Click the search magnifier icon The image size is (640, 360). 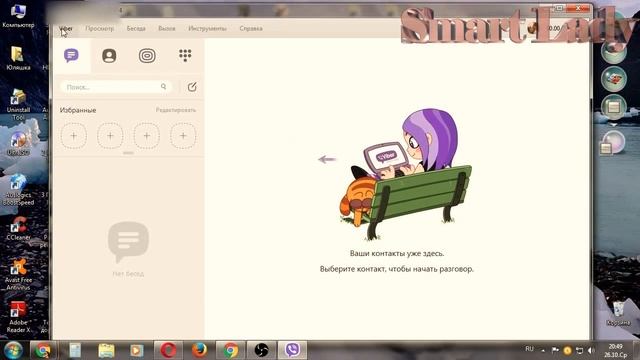pyautogui.click(x=163, y=87)
